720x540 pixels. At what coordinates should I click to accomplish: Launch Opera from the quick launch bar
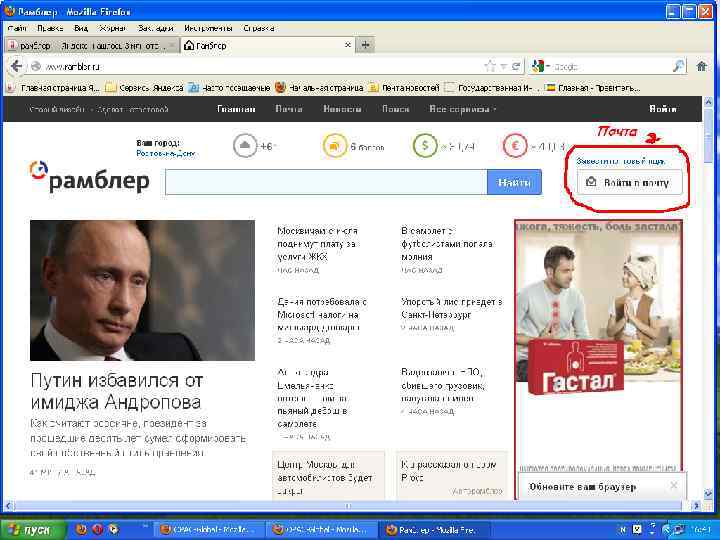pos(97,529)
